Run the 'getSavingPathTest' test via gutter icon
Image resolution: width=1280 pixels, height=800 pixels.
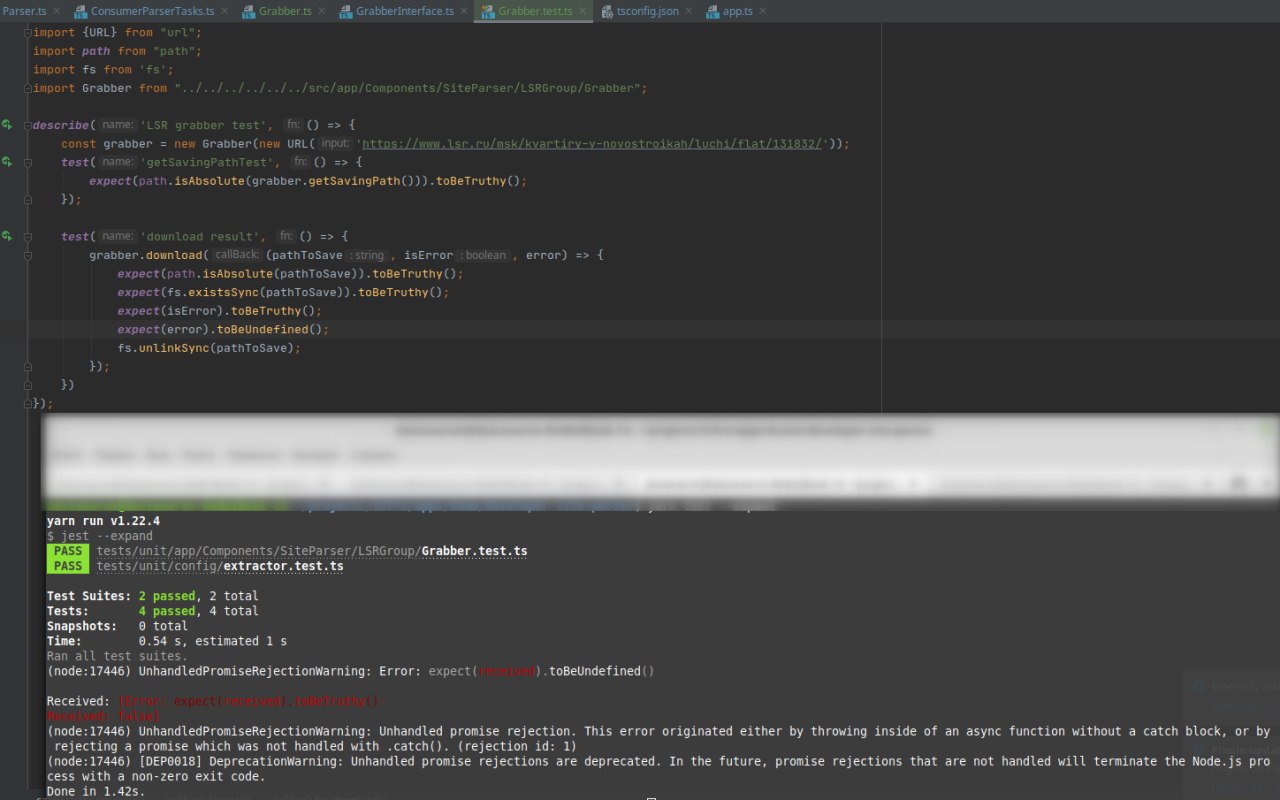pyautogui.click(x=7, y=162)
